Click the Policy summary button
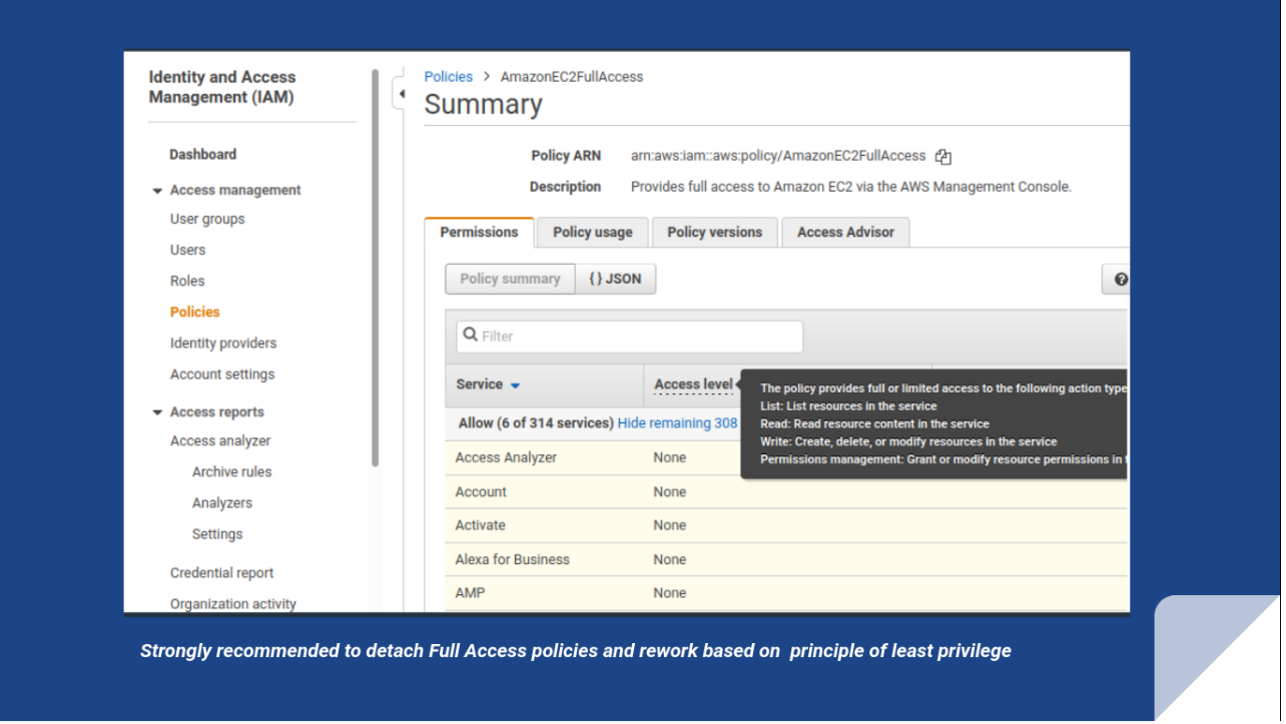The height and width of the screenshot is (724, 1286). (x=510, y=279)
